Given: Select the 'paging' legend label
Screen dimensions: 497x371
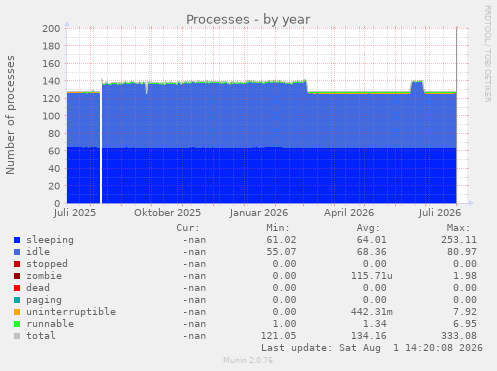Looking at the screenshot, I should [x=44, y=300].
